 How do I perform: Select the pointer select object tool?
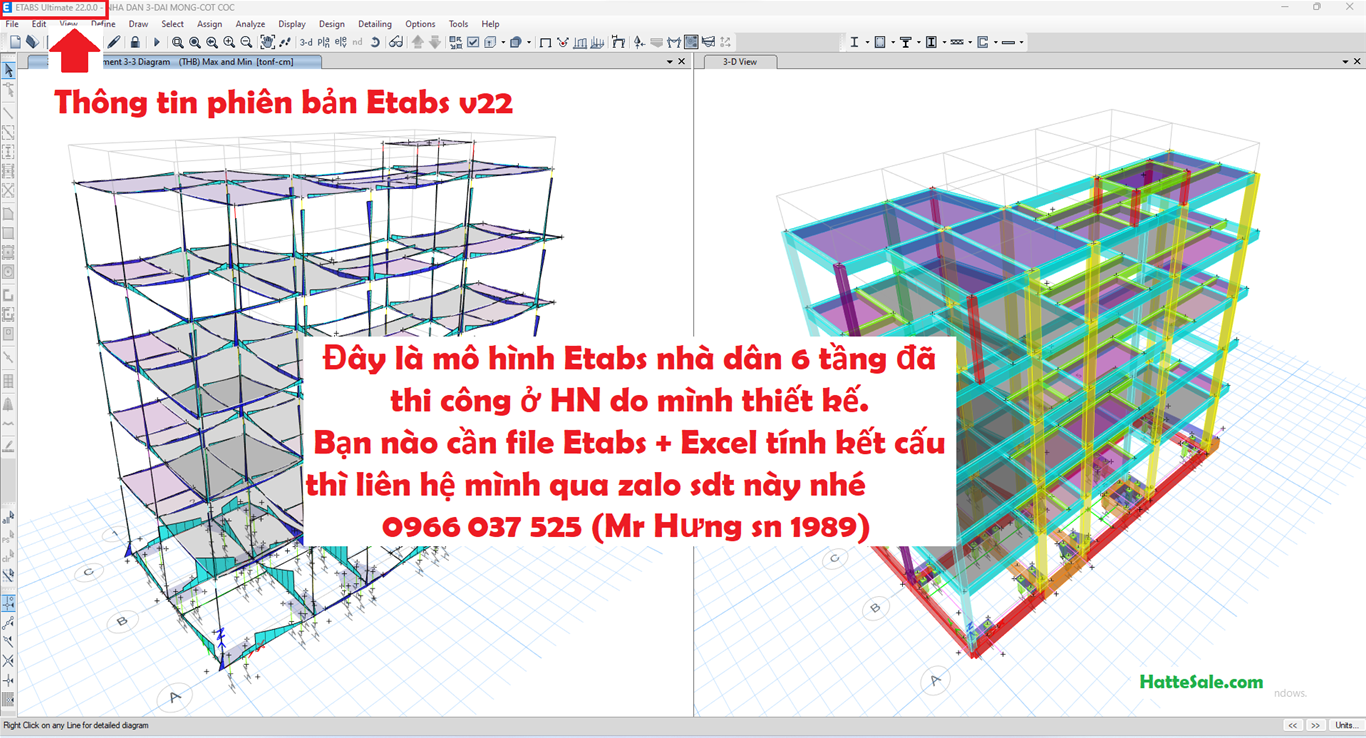pyautogui.click(x=8, y=70)
